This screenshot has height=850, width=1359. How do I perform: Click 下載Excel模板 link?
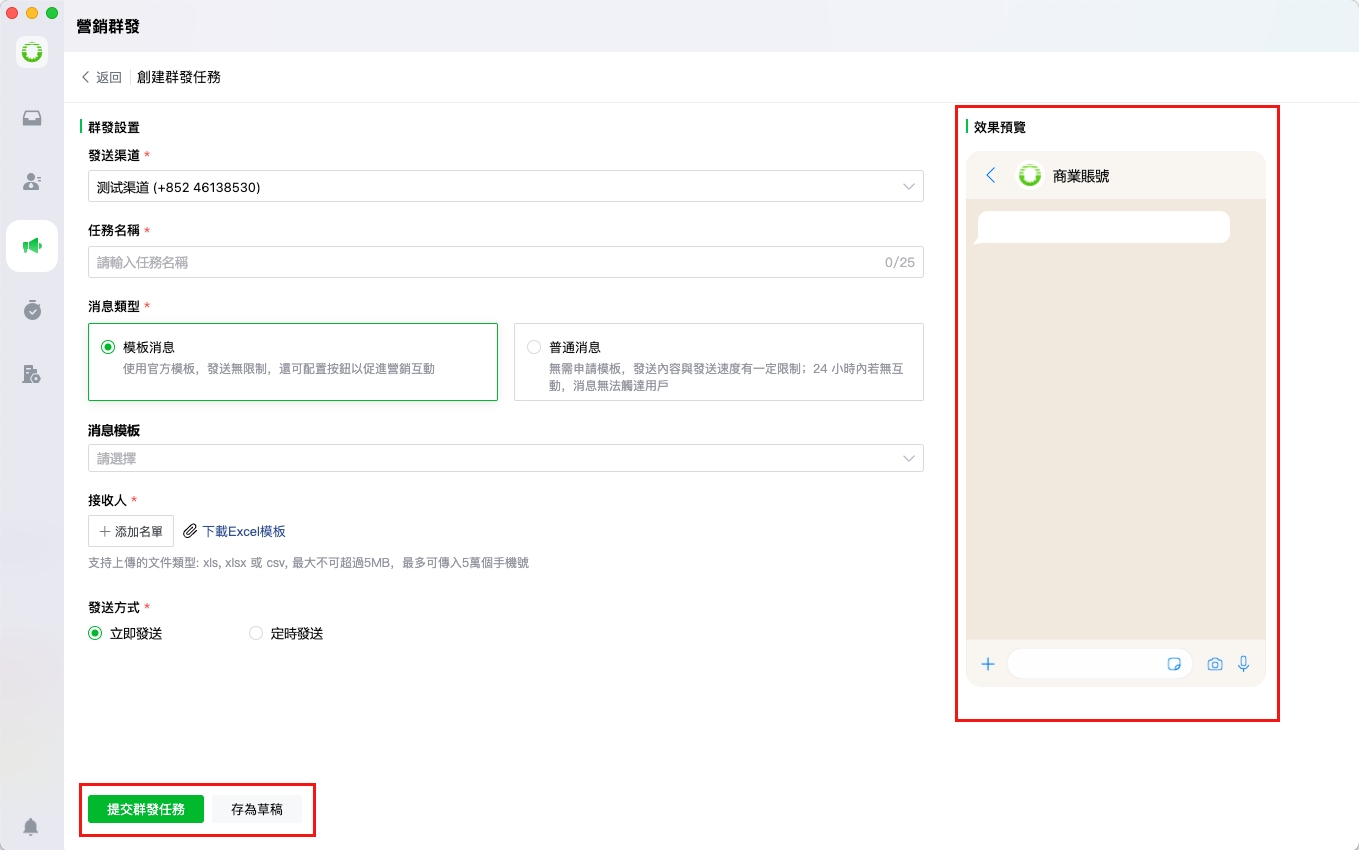(243, 531)
